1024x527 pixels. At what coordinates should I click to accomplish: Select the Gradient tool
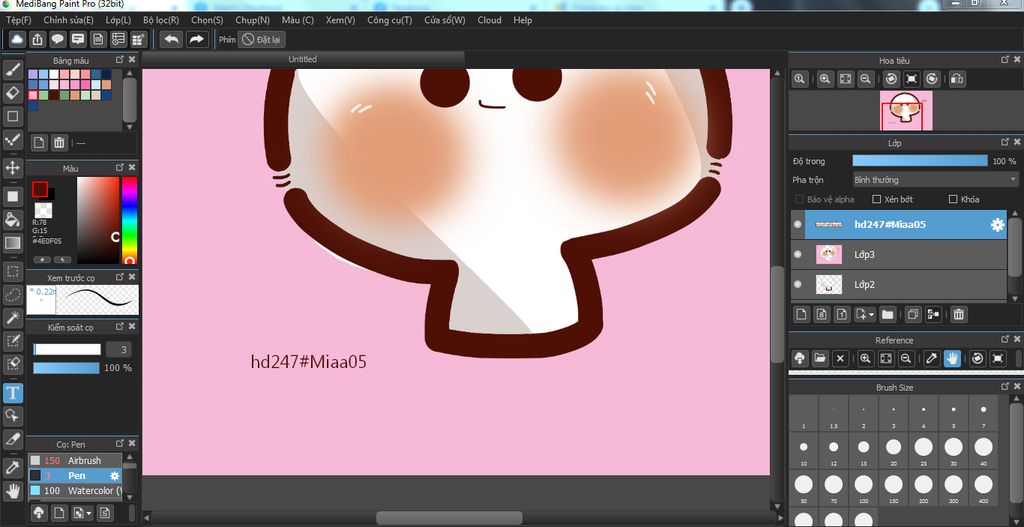12,243
